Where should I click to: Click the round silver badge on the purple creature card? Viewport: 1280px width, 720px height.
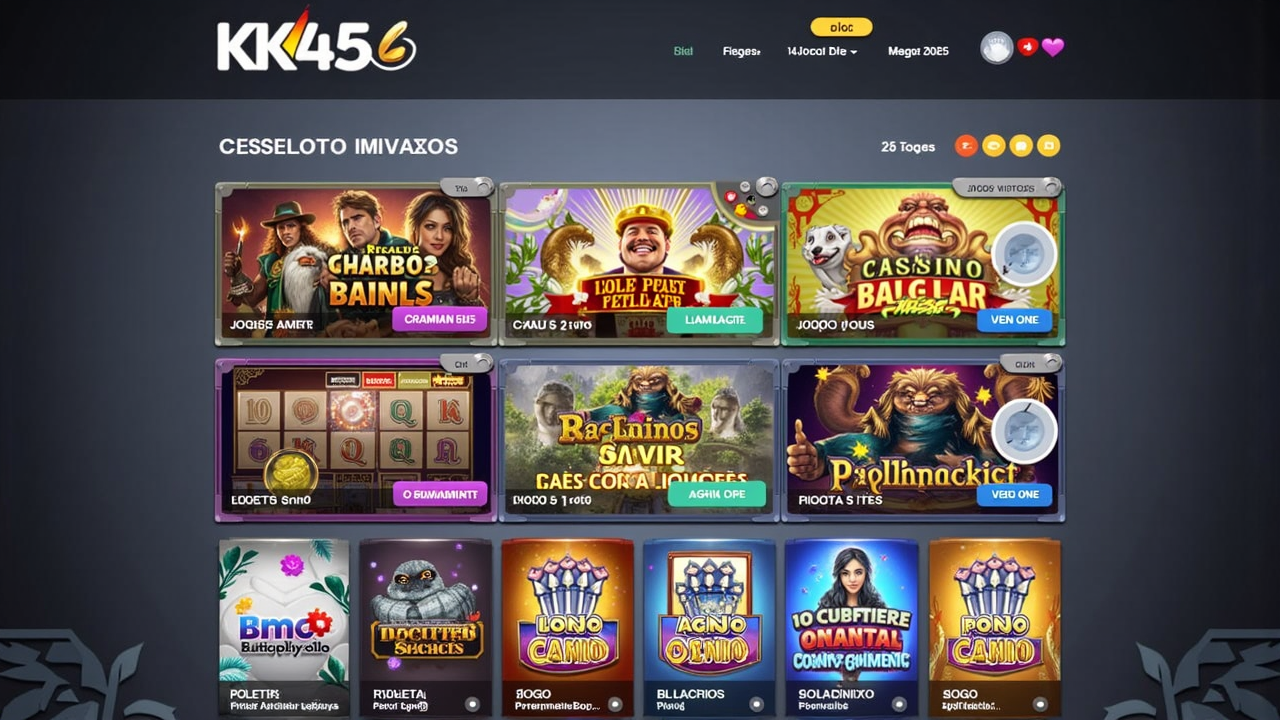tap(1024, 431)
